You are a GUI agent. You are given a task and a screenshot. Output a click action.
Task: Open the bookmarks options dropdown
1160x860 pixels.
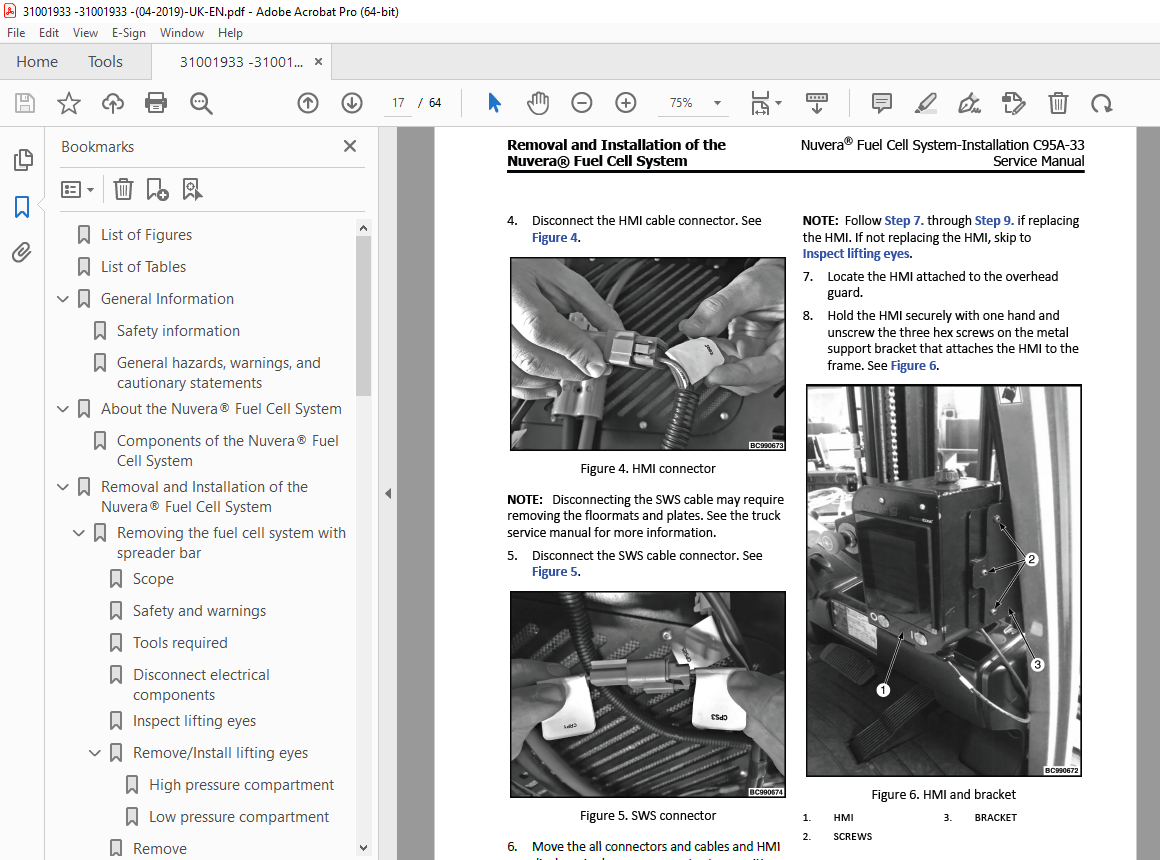coord(77,189)
